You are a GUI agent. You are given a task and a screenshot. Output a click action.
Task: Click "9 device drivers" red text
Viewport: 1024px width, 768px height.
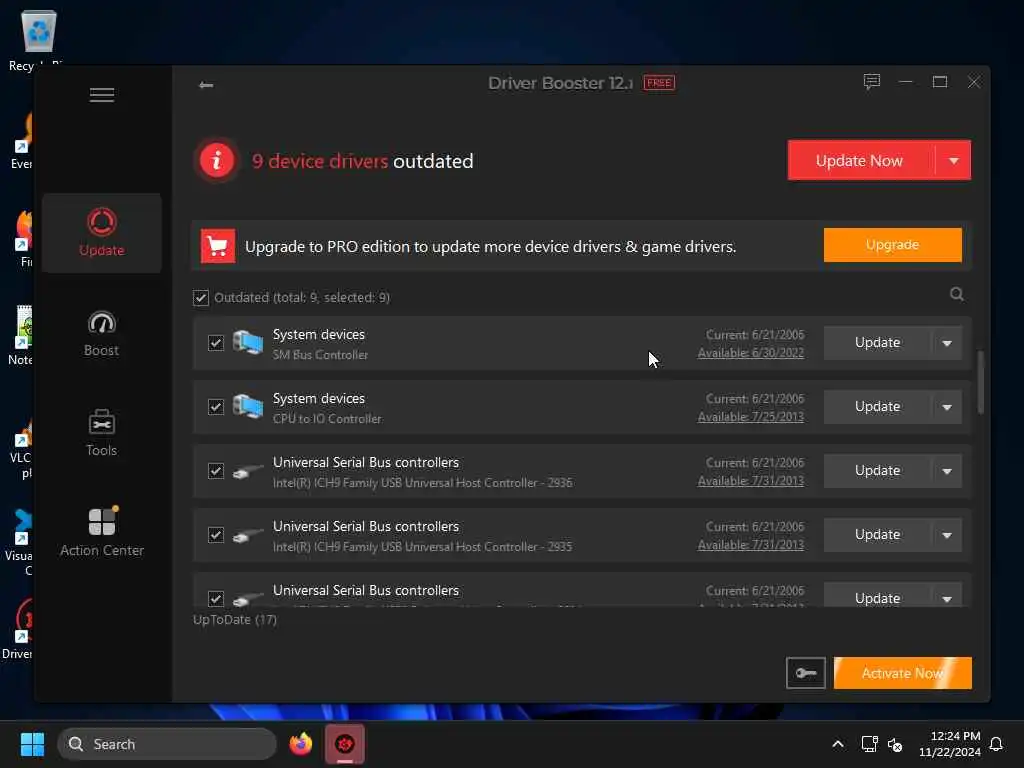[320, 161]
